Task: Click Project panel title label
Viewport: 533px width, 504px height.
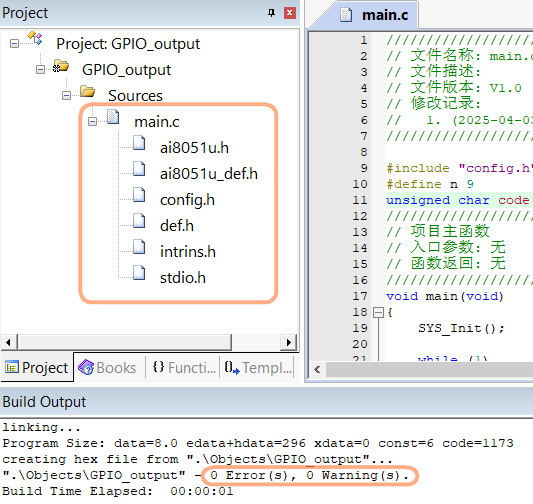Action: [25, 13]
